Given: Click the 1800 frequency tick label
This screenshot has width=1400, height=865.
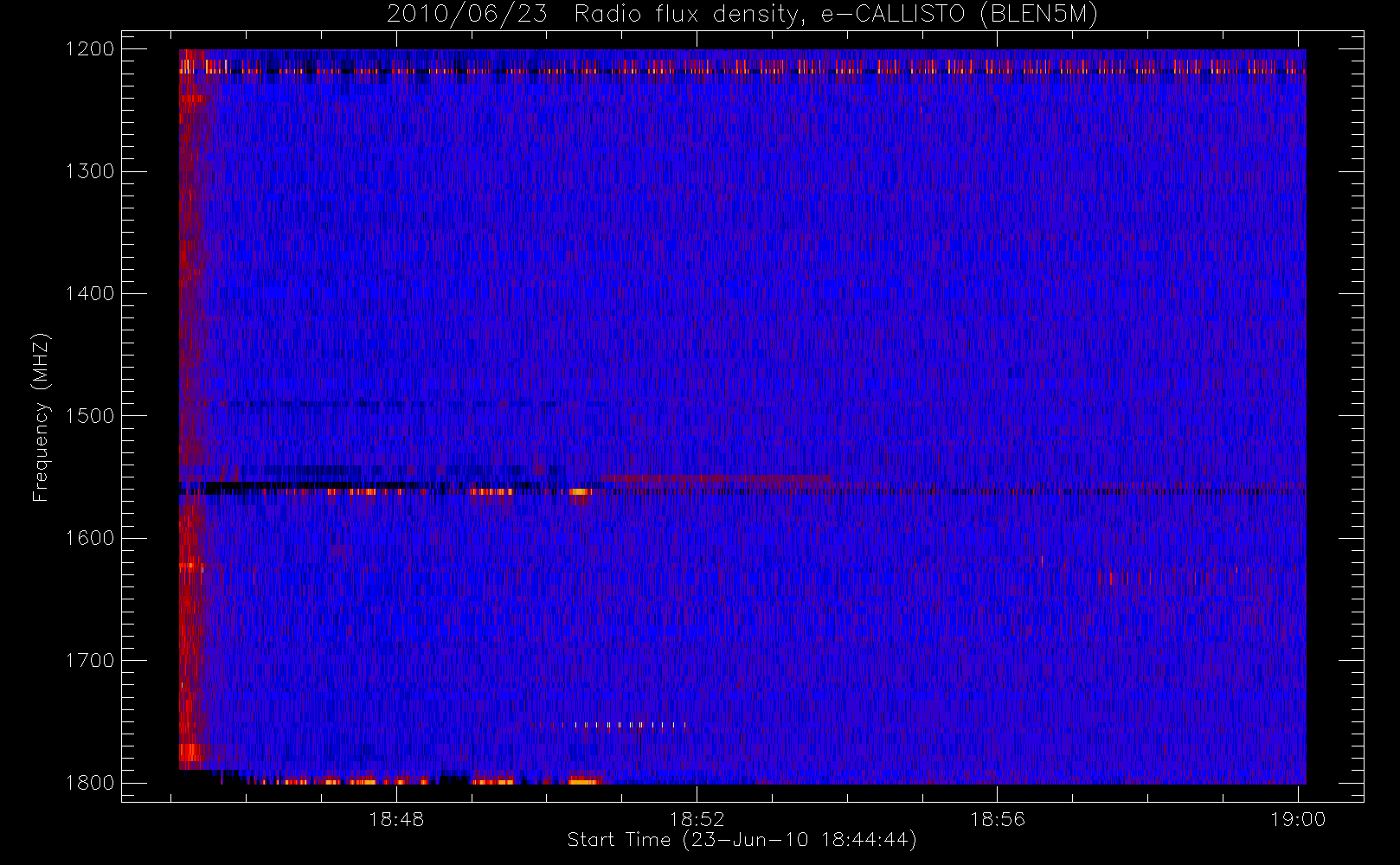Looking at the screenshot, I should pos(90,783).
